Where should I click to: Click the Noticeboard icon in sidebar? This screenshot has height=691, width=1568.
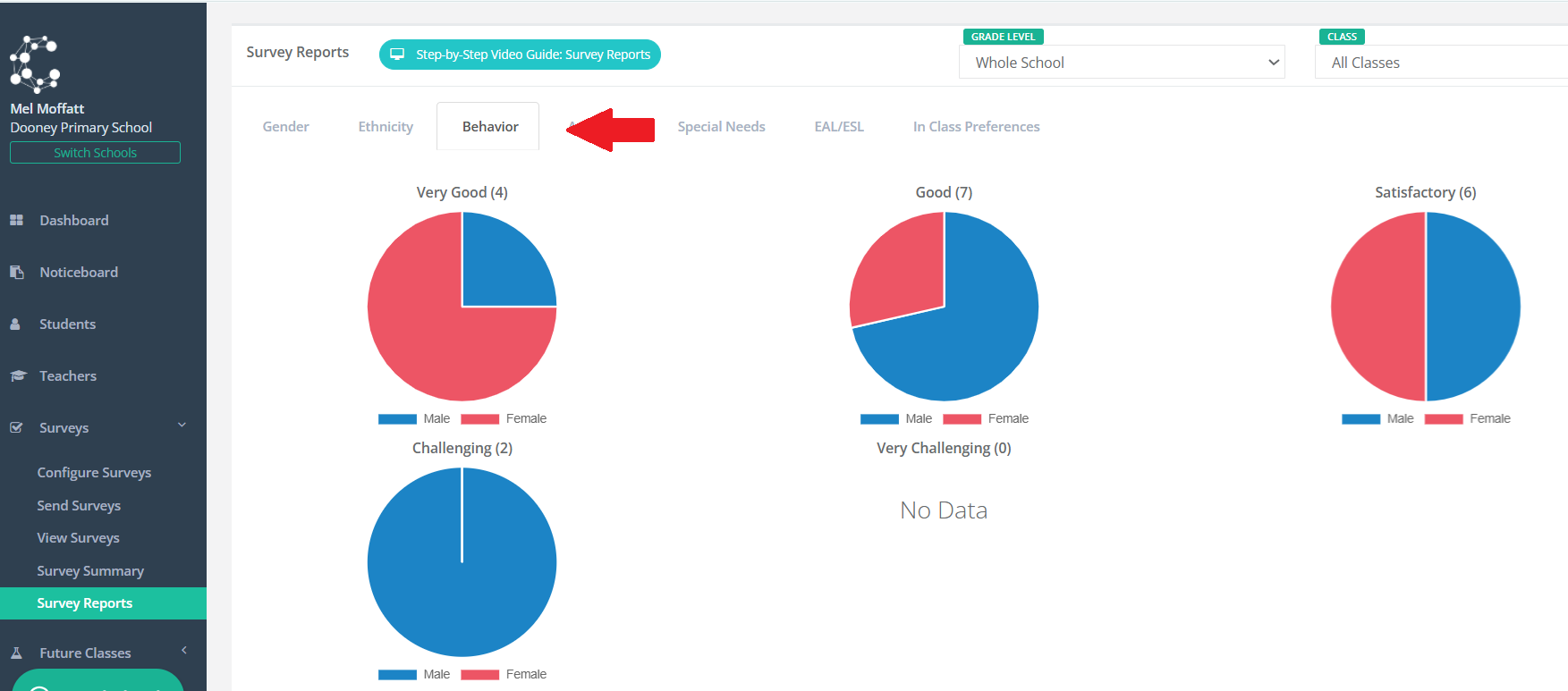[x=16, y=272]
